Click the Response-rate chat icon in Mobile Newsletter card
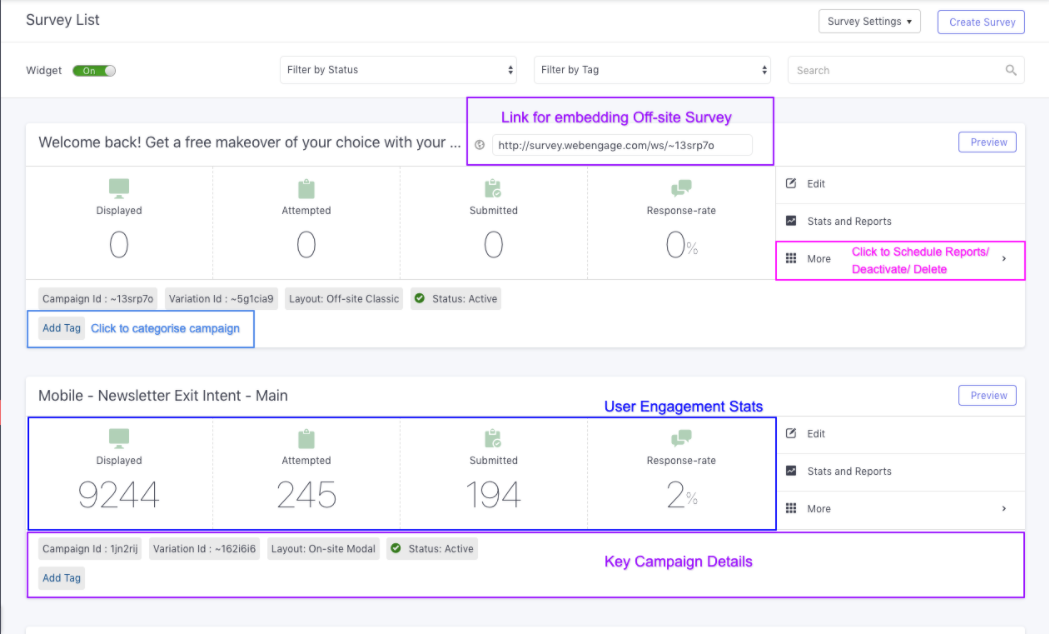Viewport: 1049px width, 634px height. [681, 438]
